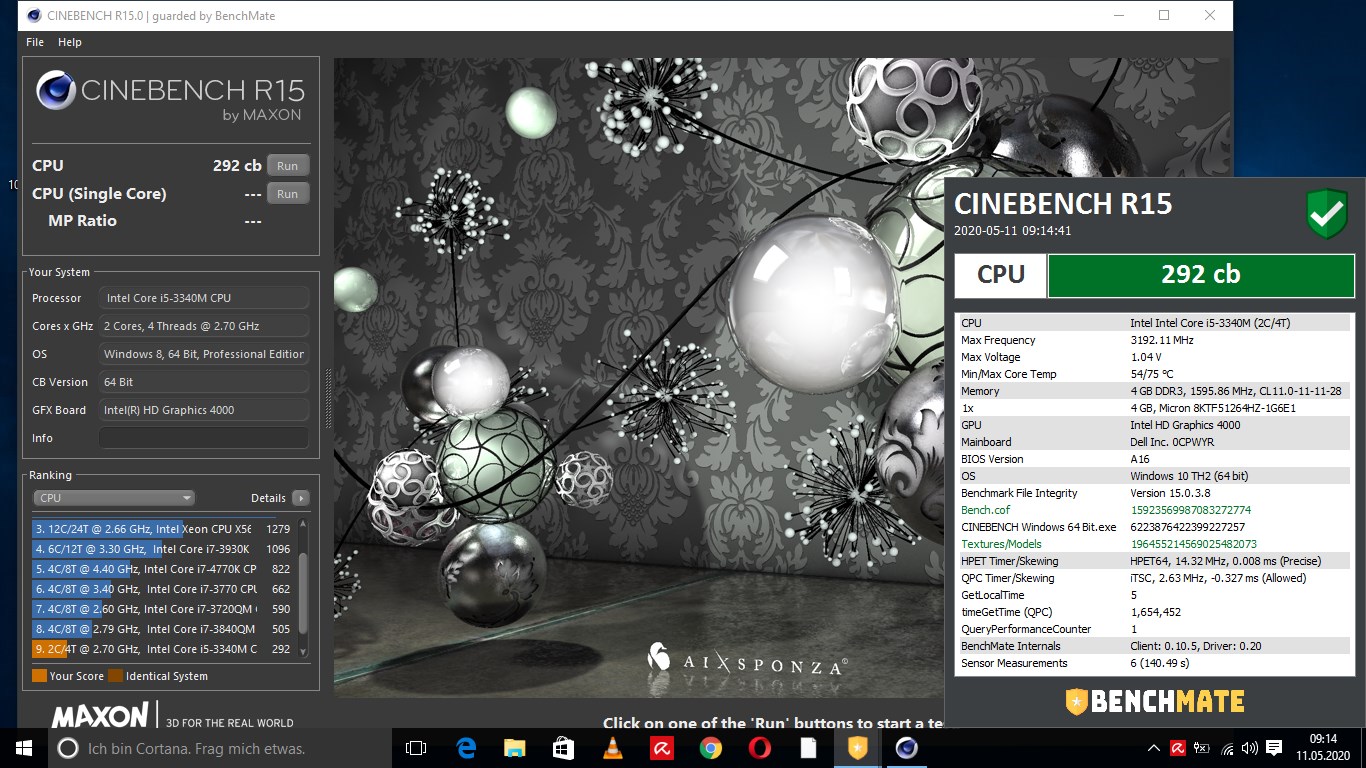This screenshot has height=768, width=1366.
Task: Open VLC media player from taskbar
Action: pos(613,748)
